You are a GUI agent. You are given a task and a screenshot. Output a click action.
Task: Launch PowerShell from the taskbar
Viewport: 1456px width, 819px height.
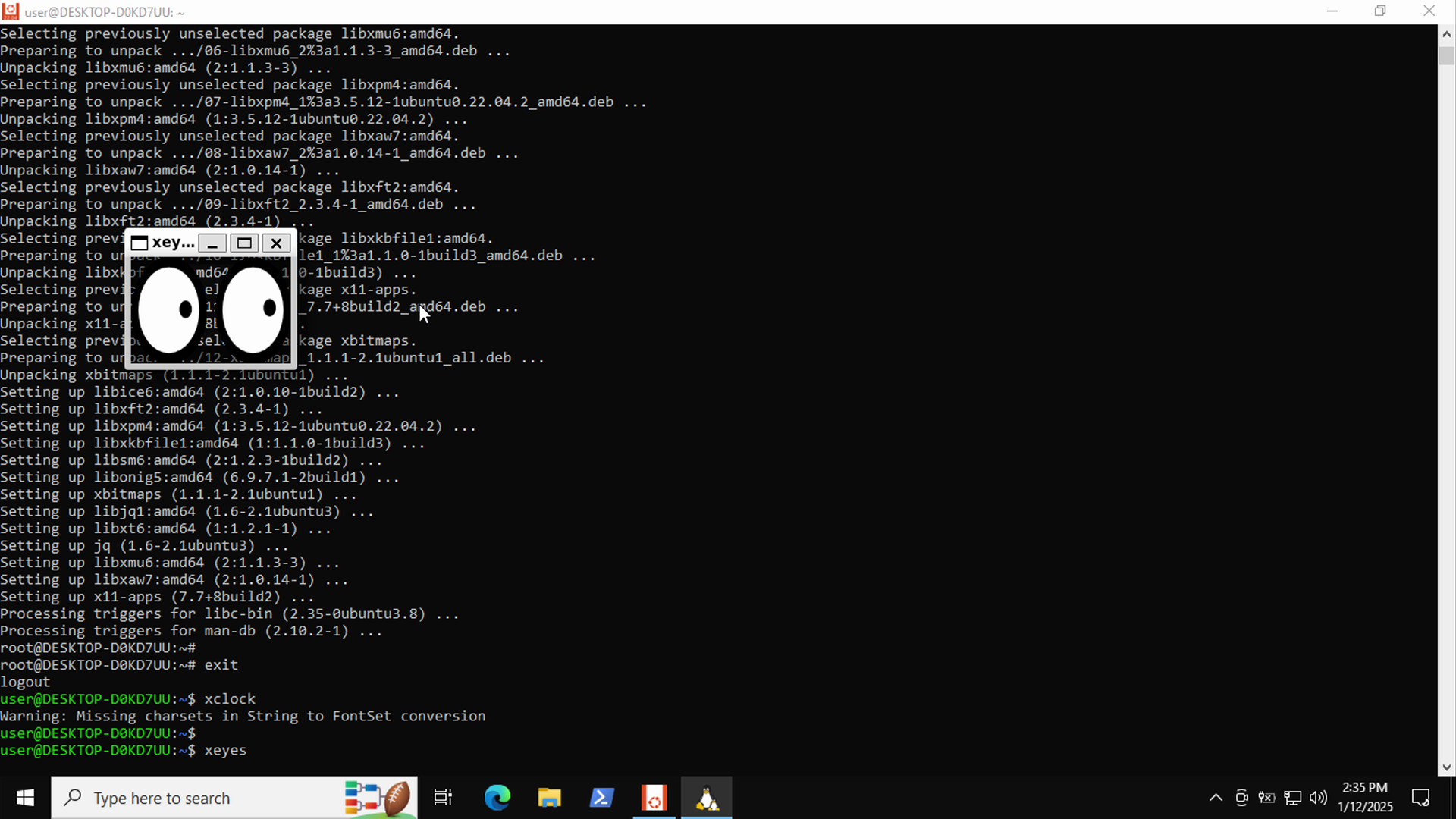[x=601, y=798]
